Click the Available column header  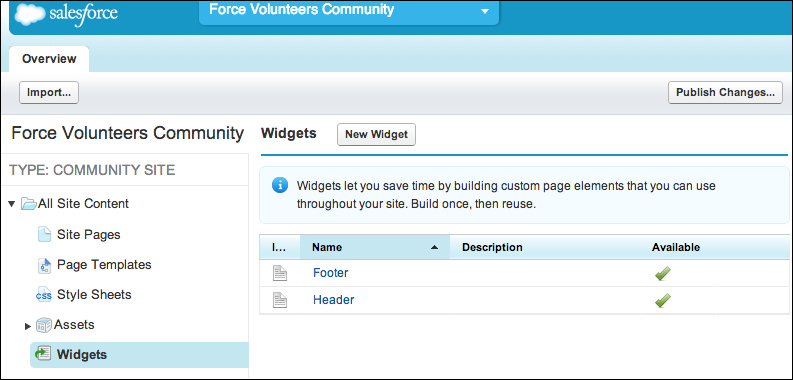[x=676, y=247]
